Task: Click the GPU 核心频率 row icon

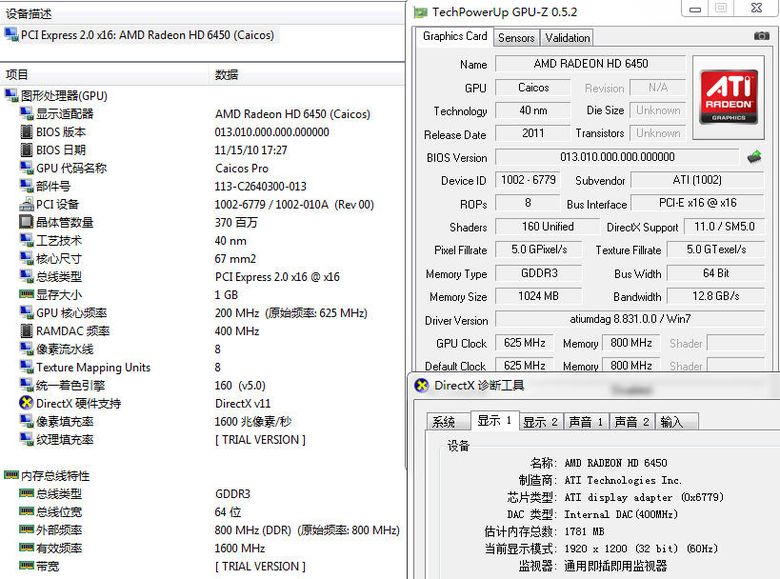Action: tap(26, 312)
